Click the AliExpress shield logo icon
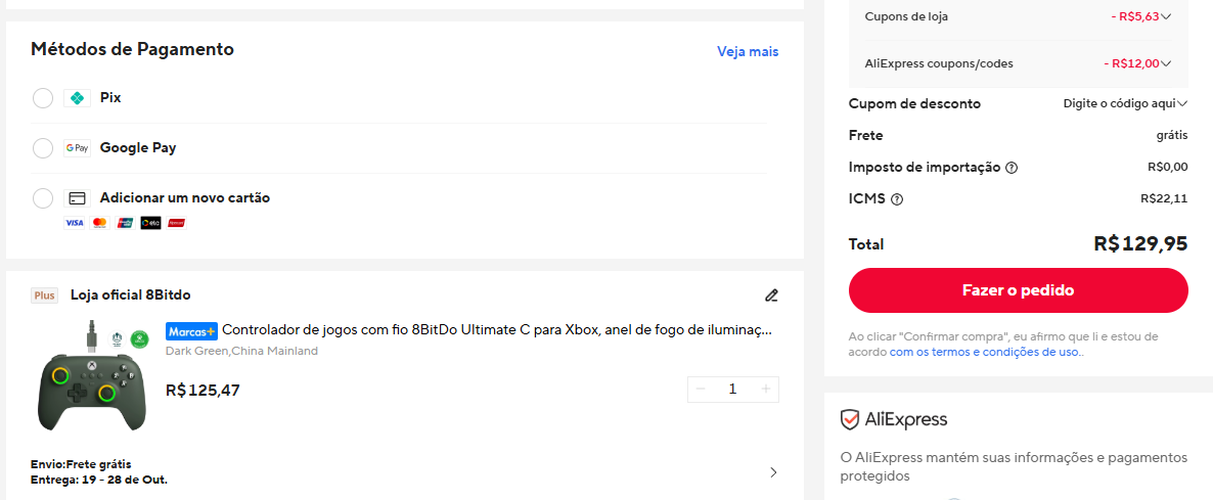 tap(850, 420)
